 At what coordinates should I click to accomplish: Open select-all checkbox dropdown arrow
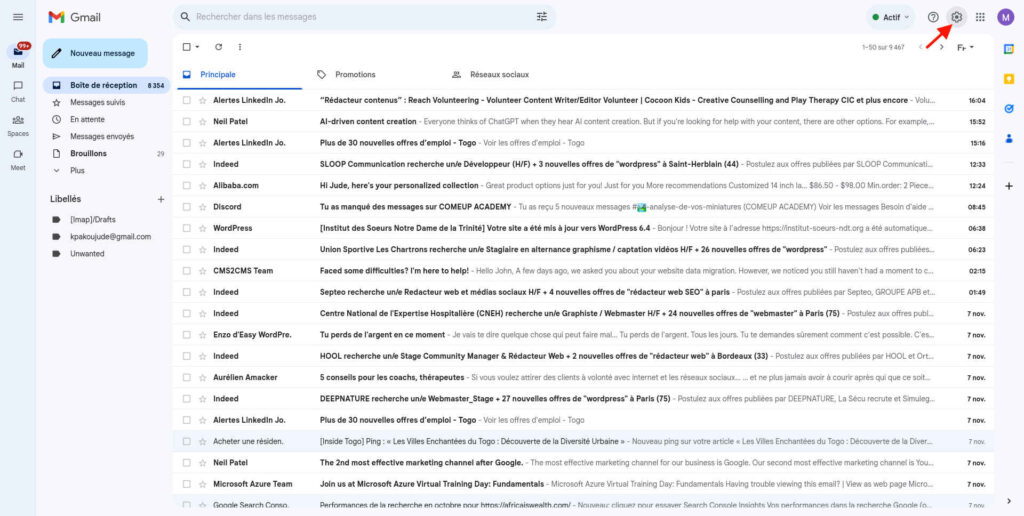(x=197, y=47)
